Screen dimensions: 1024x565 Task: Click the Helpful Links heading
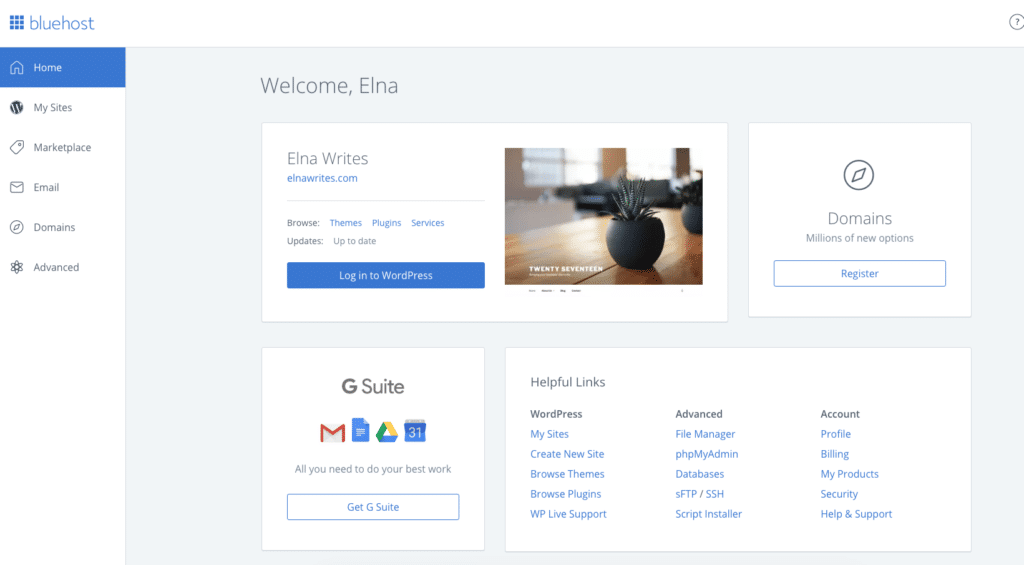568,382
